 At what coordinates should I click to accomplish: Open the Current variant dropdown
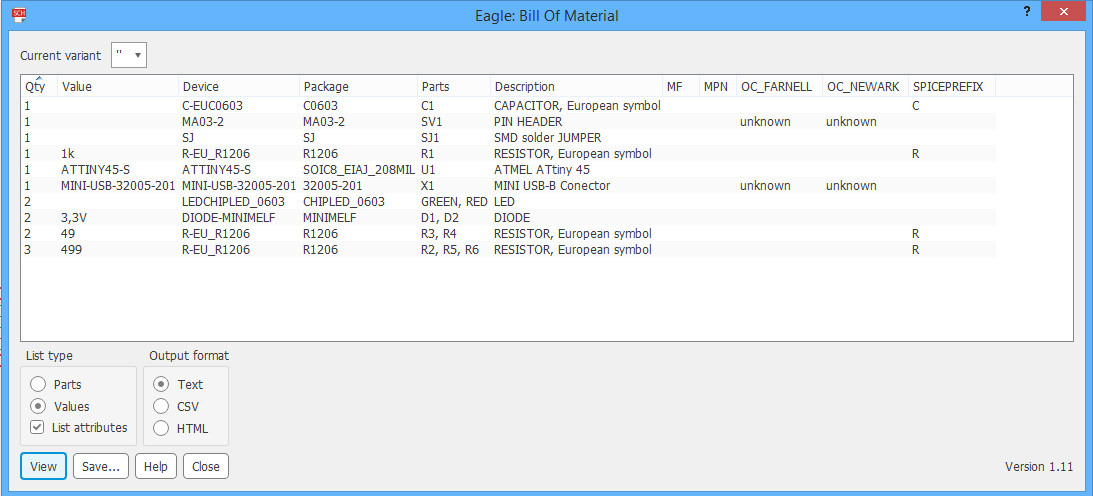click(x=130, y=55)
